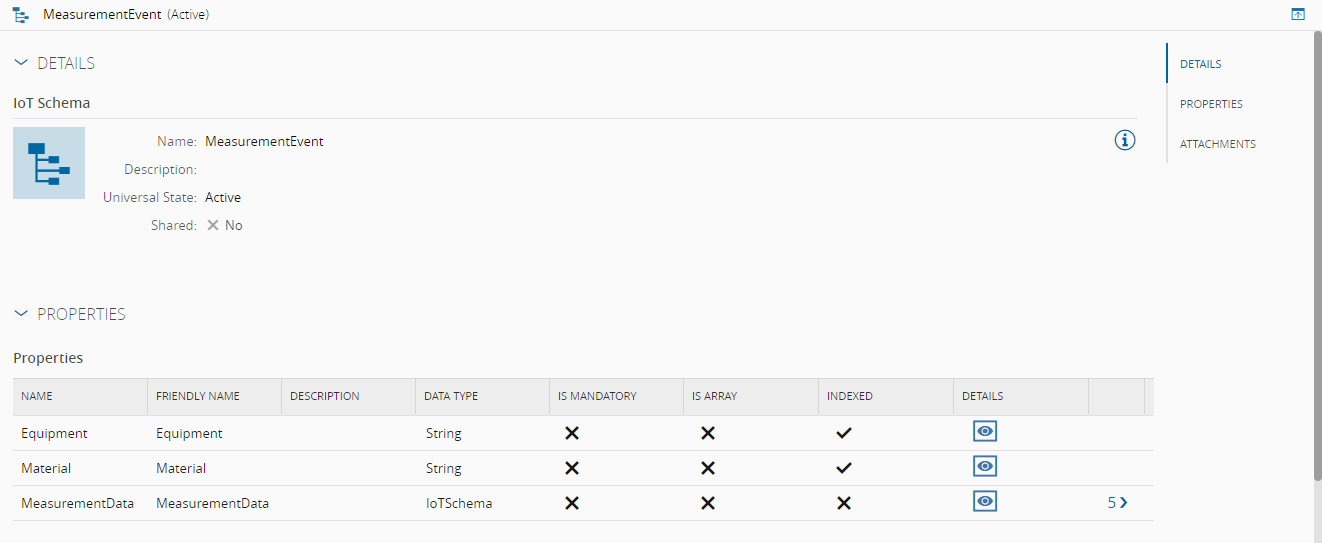
Task: Click the large IoT Schema thumbnail image
Action: [49, 163]
